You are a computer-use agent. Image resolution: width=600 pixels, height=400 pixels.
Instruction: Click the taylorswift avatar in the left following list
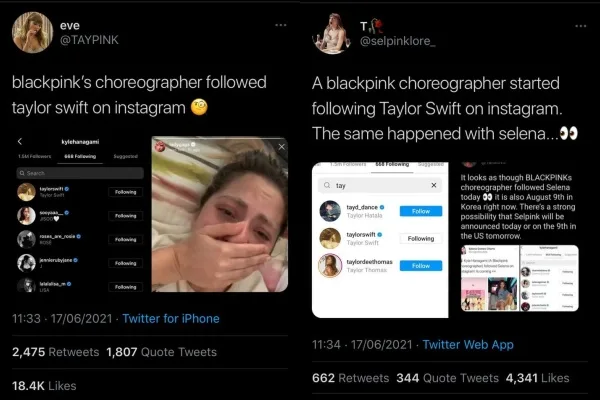click(27, 190)
